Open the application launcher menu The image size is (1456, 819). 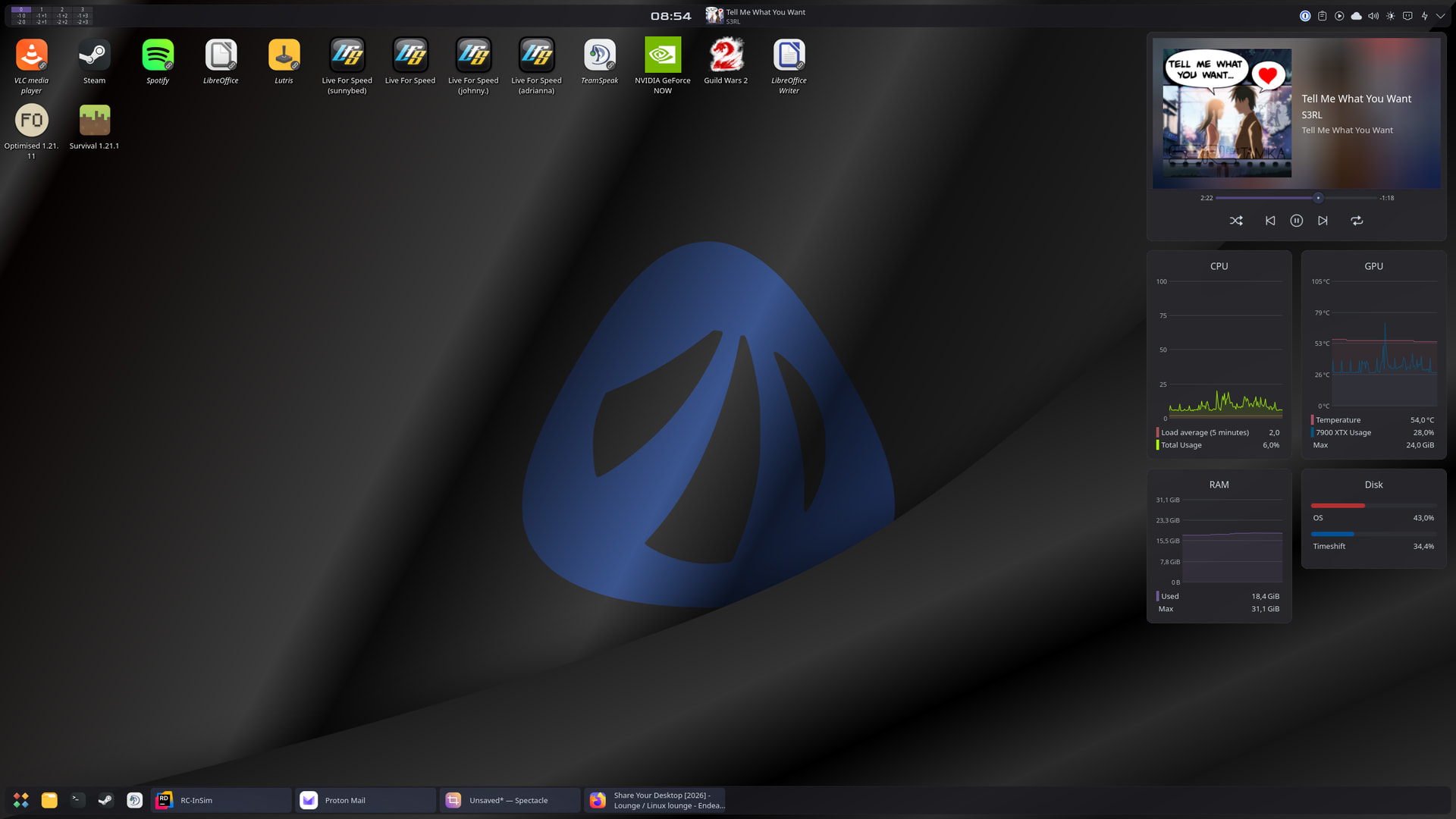point(21,800)
